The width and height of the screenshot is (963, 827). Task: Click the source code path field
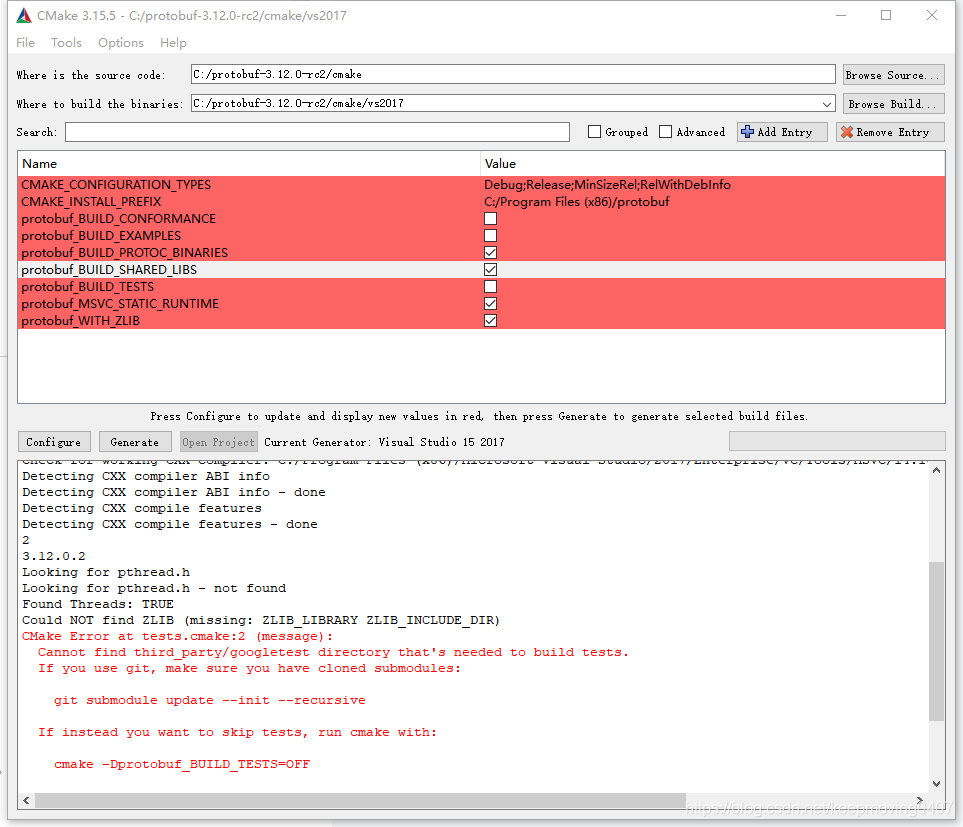(x=513, y=74)
